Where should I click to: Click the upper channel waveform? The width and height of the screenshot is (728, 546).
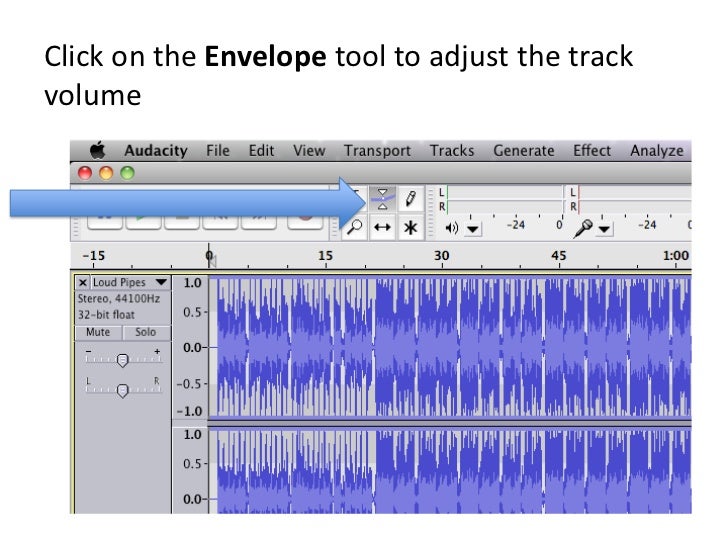click(450, 347)
